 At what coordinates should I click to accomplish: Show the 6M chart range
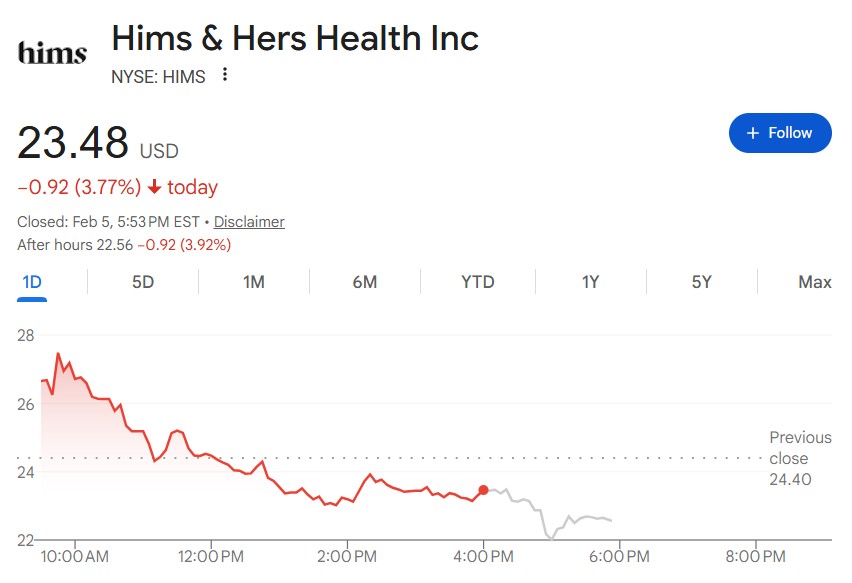(365, 282)
